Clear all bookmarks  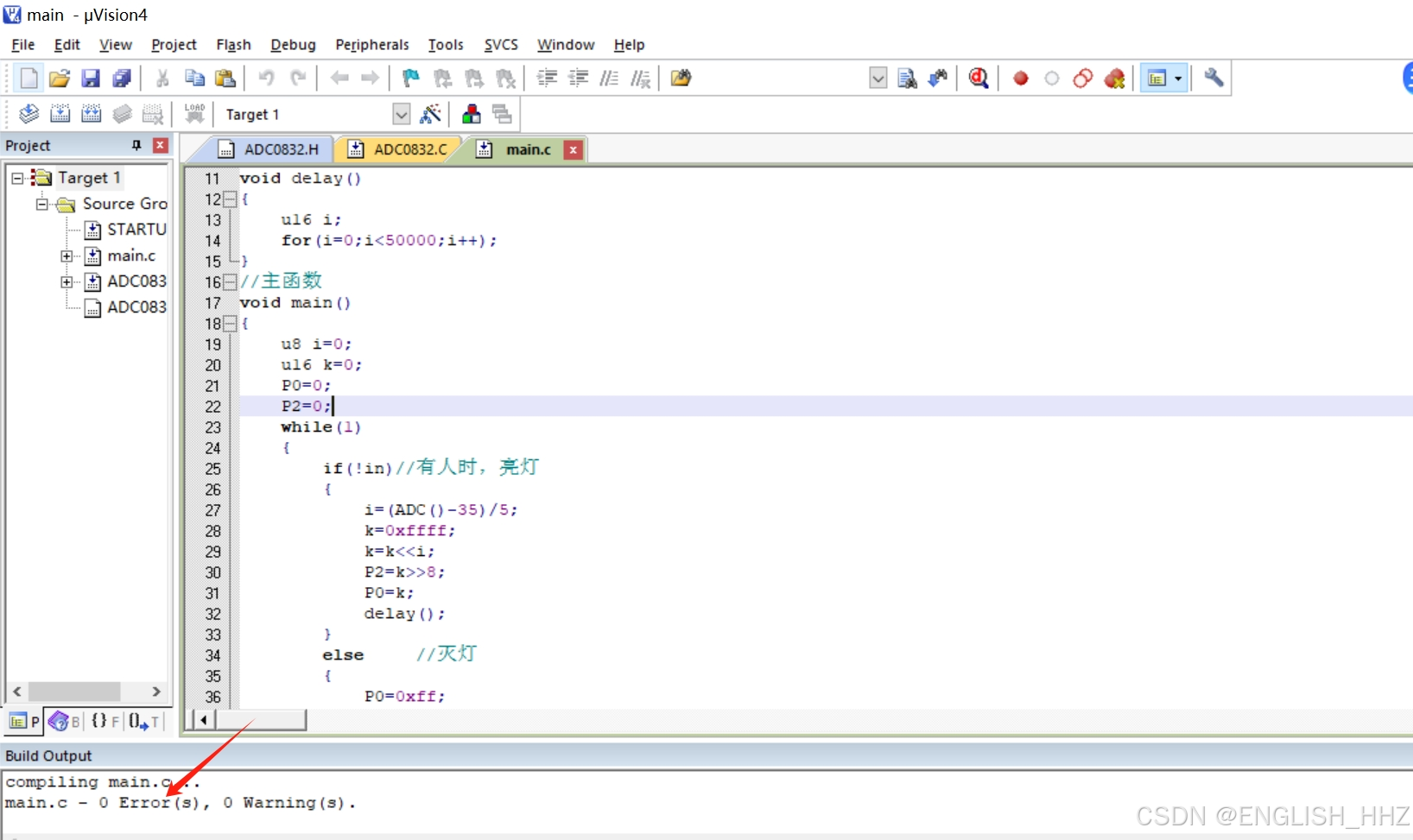pyautogui.click(x=505, y=79)
